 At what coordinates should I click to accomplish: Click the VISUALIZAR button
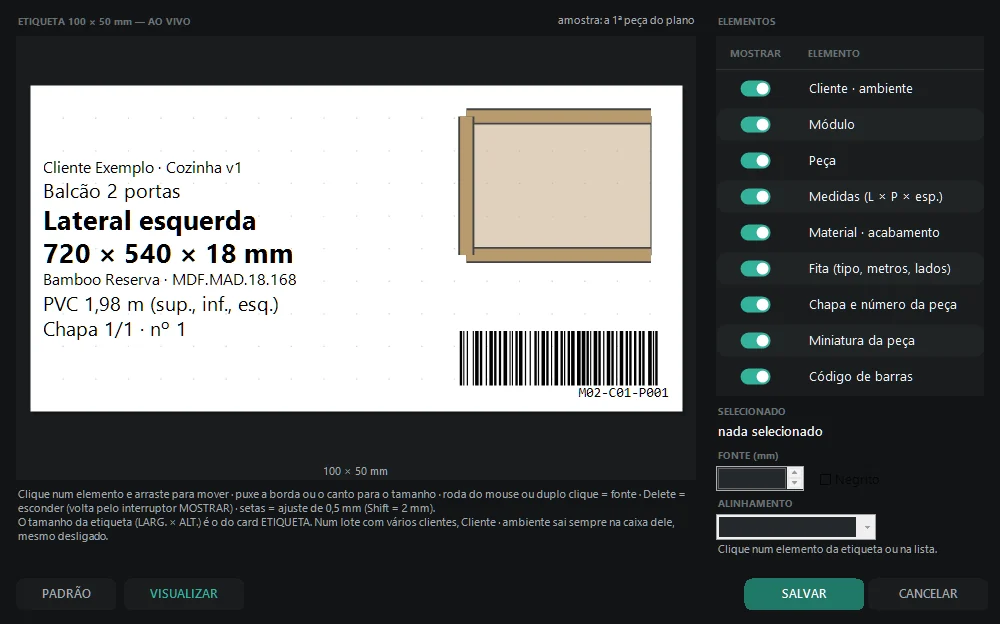[x=184, y=594]
